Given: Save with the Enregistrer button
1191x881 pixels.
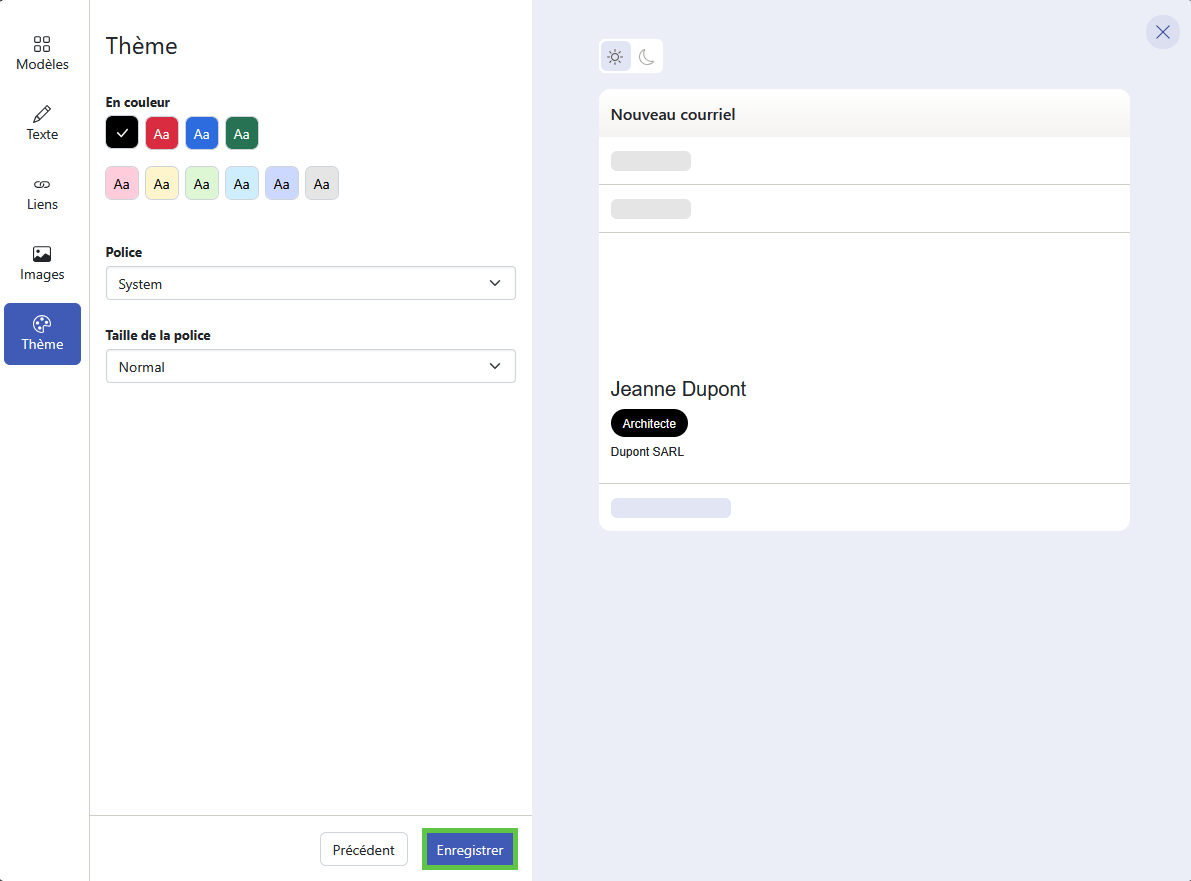Looking at the screenshot, I should coord(470,850).
